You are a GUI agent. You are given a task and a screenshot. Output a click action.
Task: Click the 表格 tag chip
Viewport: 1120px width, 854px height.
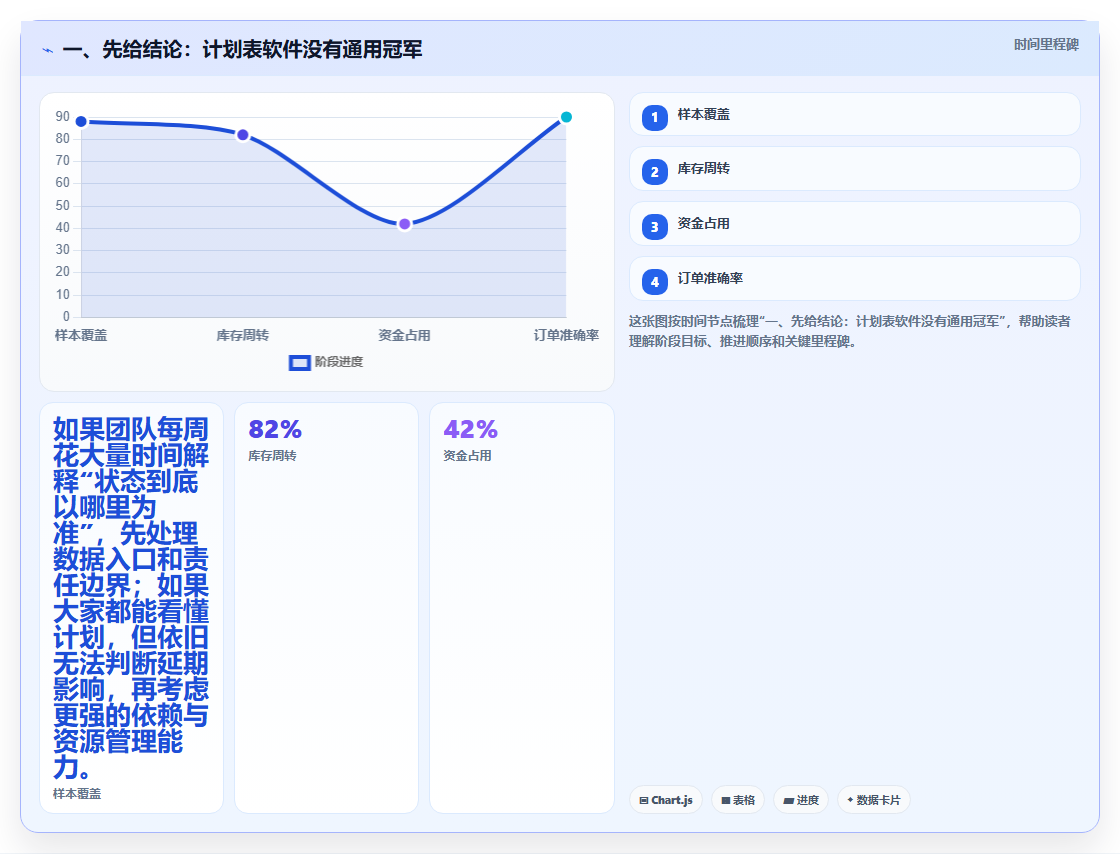738,800
